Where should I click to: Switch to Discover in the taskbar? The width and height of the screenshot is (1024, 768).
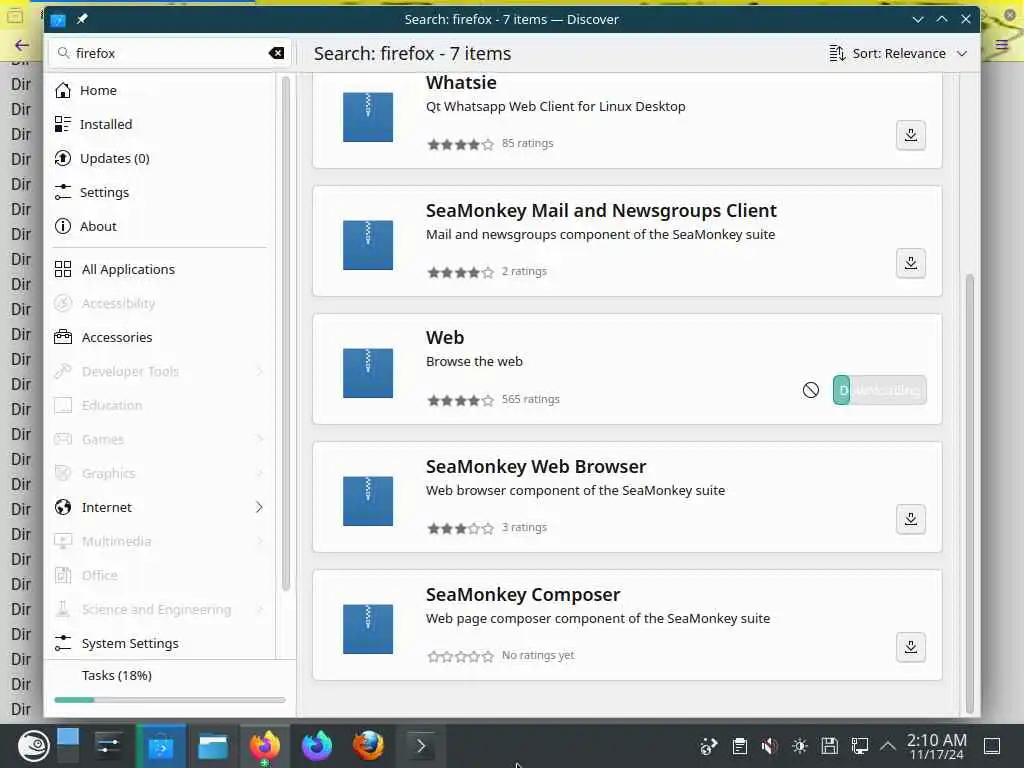pyautogui.click(x=161, y=746)
